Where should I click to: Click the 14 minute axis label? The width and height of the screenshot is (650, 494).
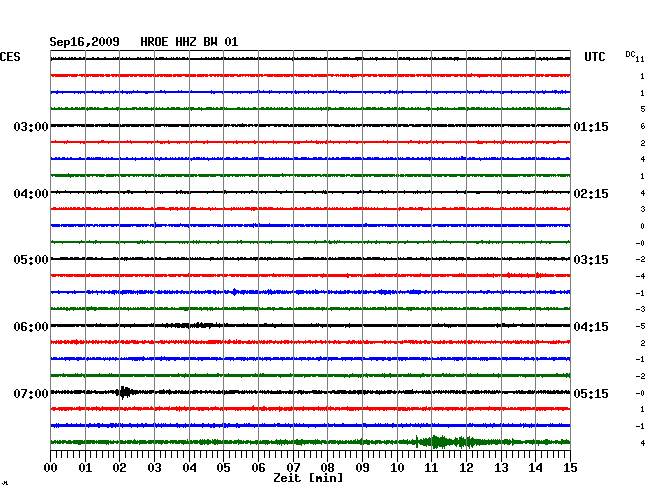535,468
